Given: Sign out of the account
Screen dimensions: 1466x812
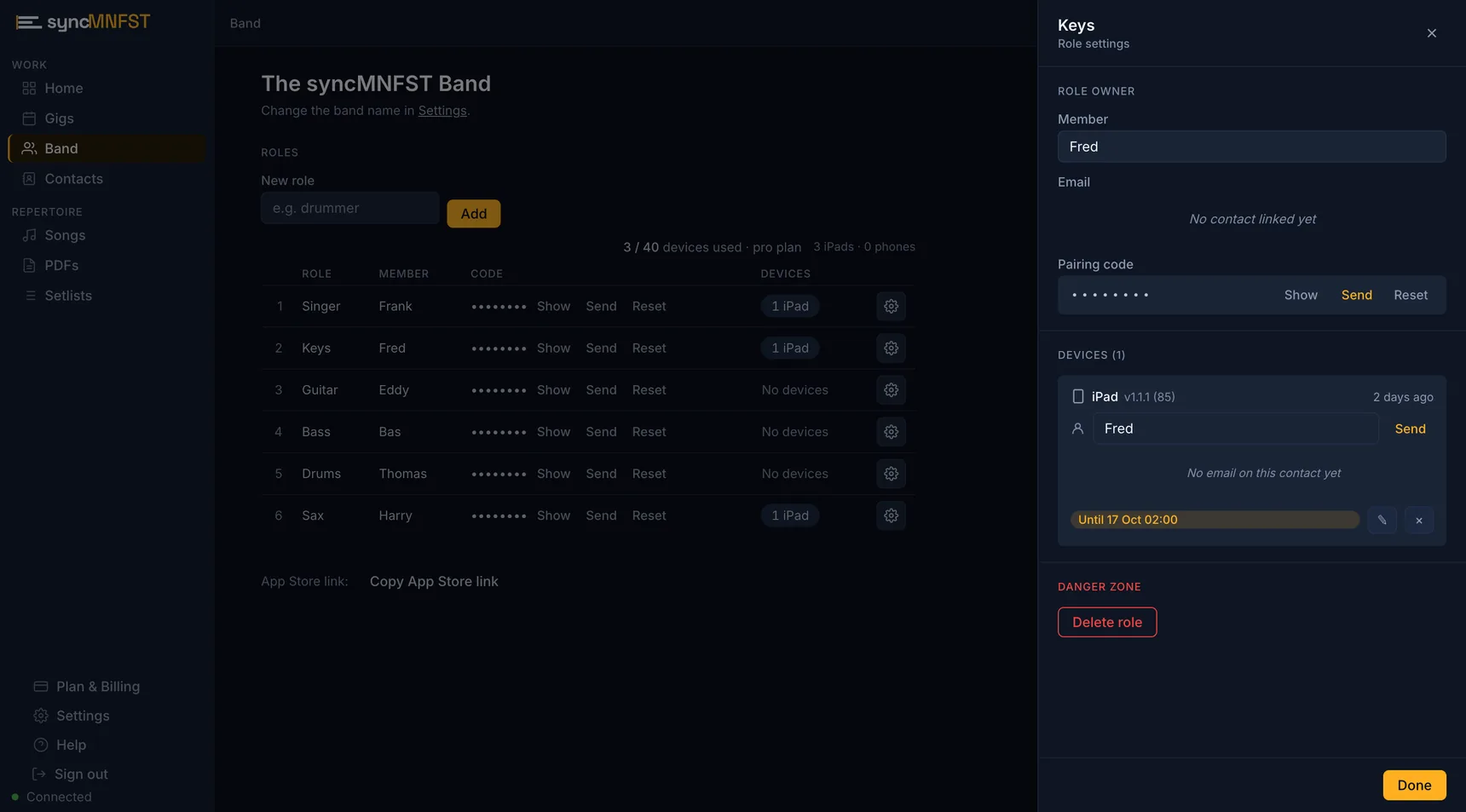Looking at the screenshot, I should pyautogui.click(x=70, y=775).
